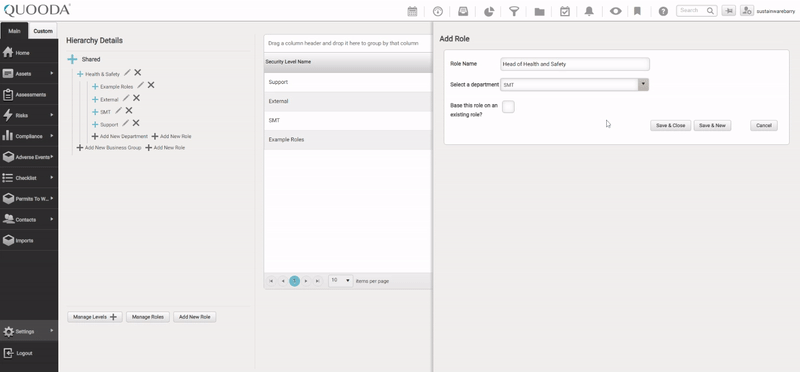This screenshot has height=372, width=800.
Task: Open the Settings sidebar menu
Action: click(29, 332)
